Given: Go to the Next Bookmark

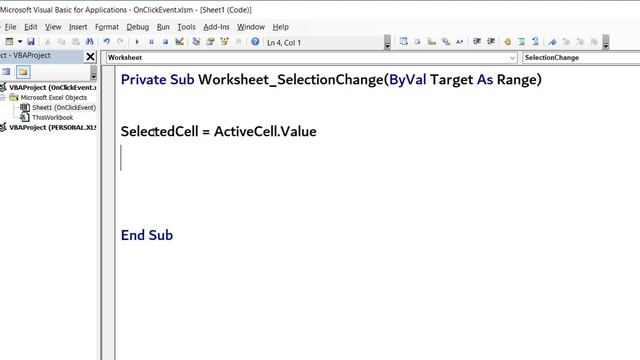Looking at the screenshot, I should [x=566, y=42].
